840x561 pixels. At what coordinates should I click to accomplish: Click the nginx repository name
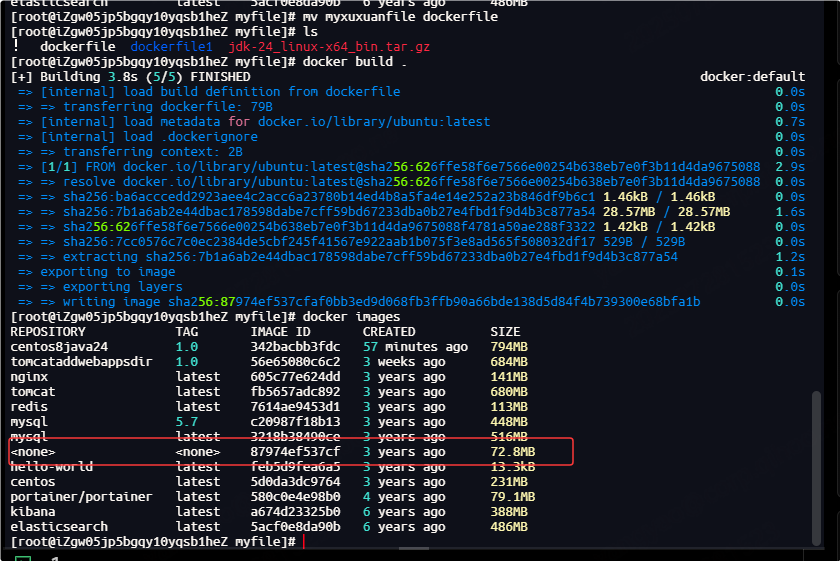pyautogui.click(x=29, y=377)
